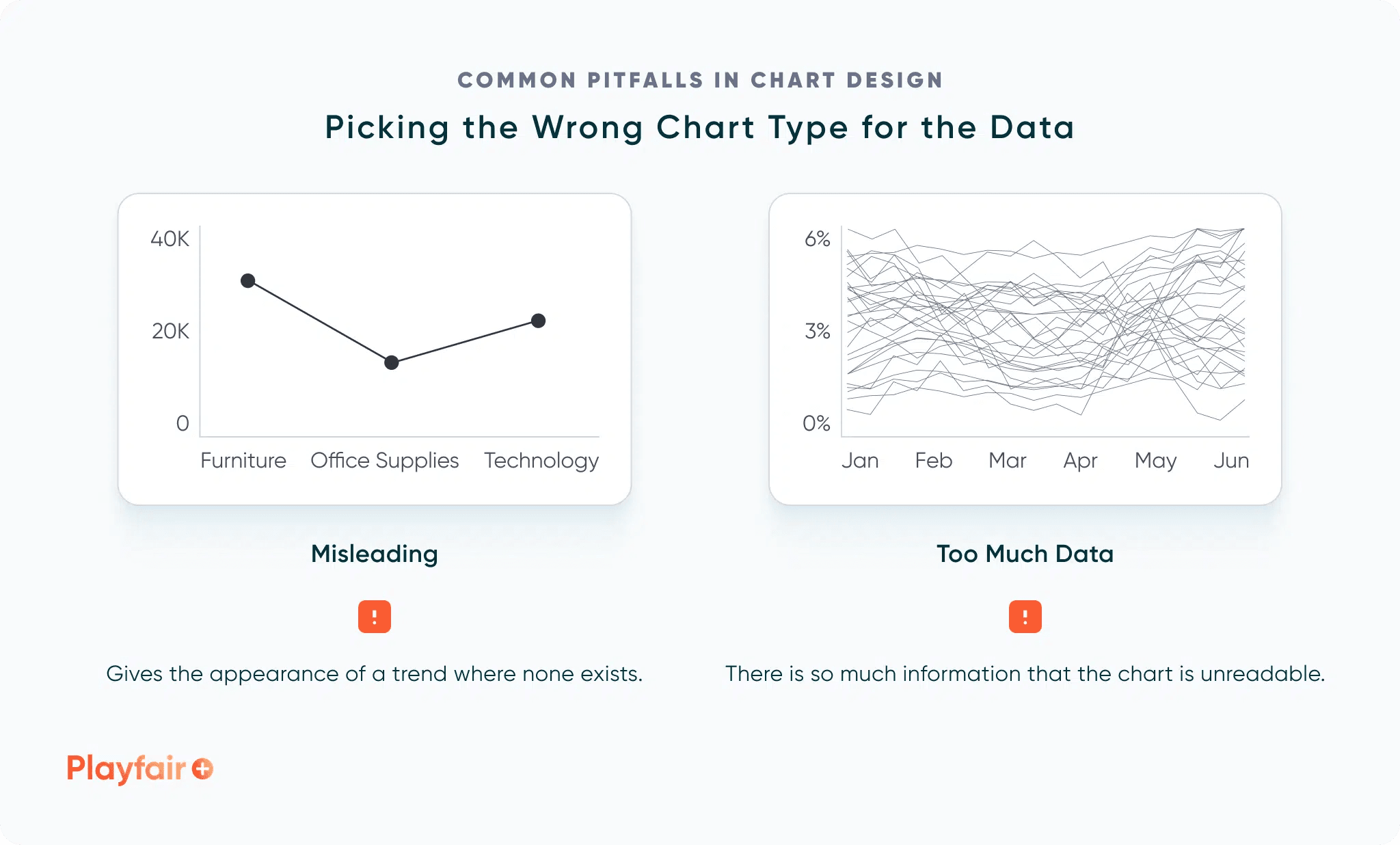
Task: Click the orange warning icon under Misleading
Action: (374, 617)
